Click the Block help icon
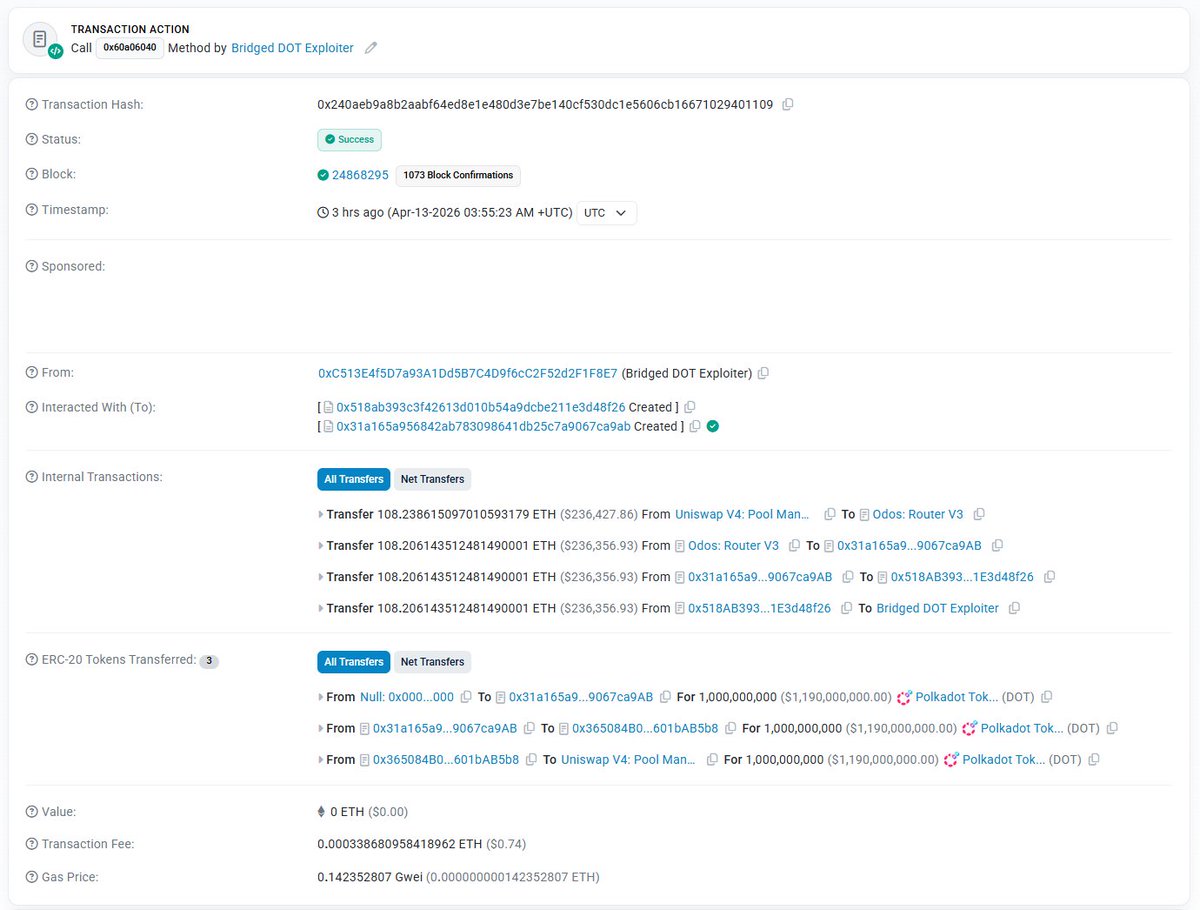The height and width of the screenshot is (910, 1200). [32, 174]
